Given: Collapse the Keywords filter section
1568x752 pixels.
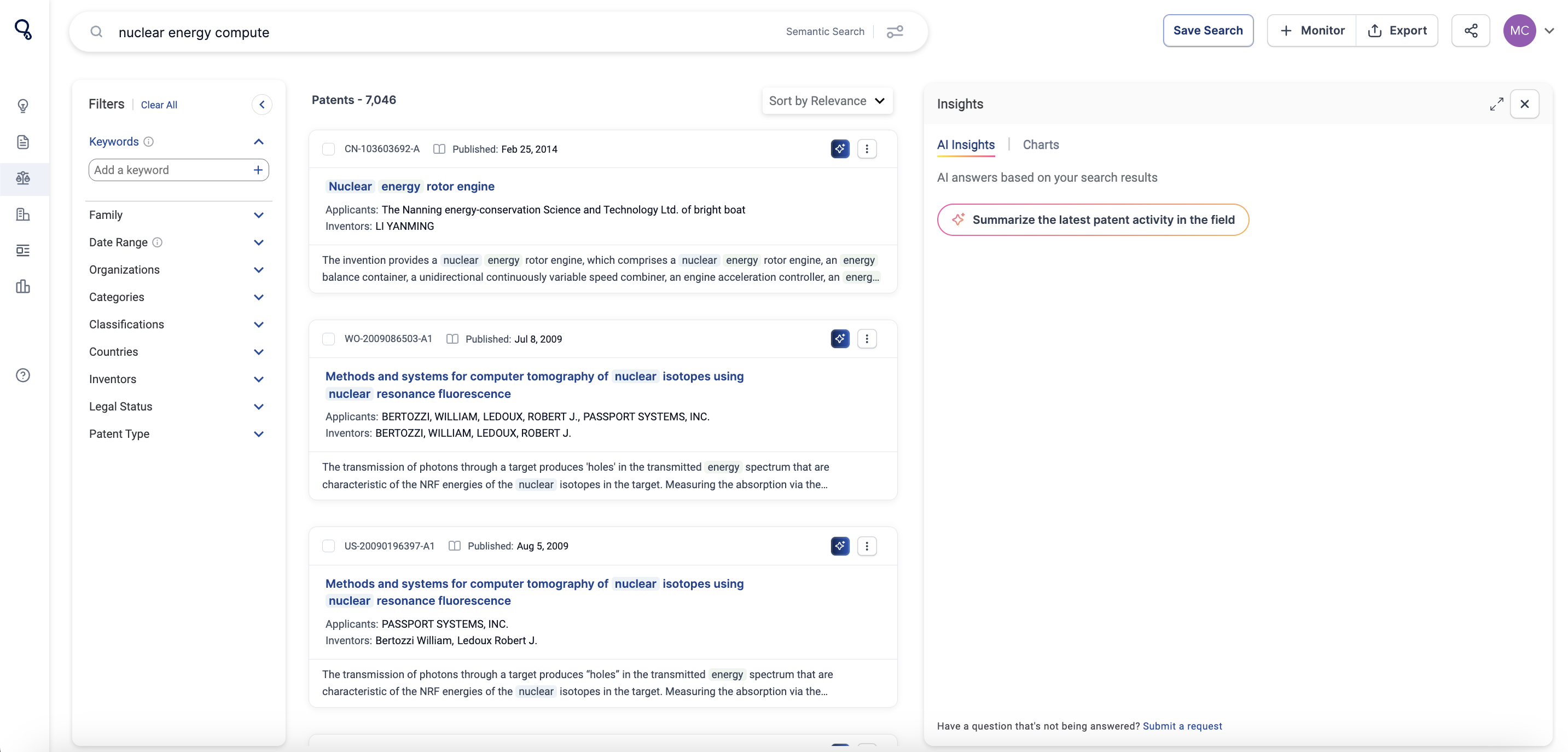Looking at the screenshot, I should coord(258,142).
